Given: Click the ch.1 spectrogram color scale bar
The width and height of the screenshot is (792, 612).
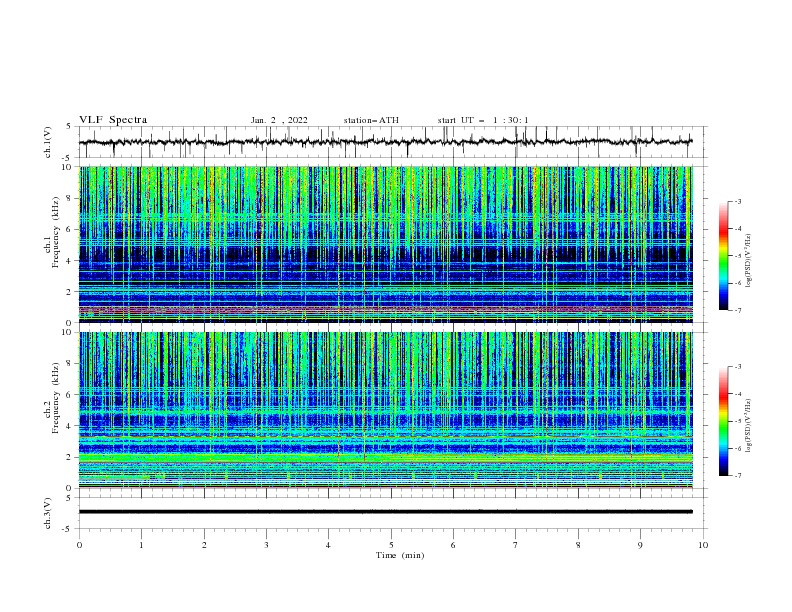Looking at the screenshot, I should click(x=723, y=255).
